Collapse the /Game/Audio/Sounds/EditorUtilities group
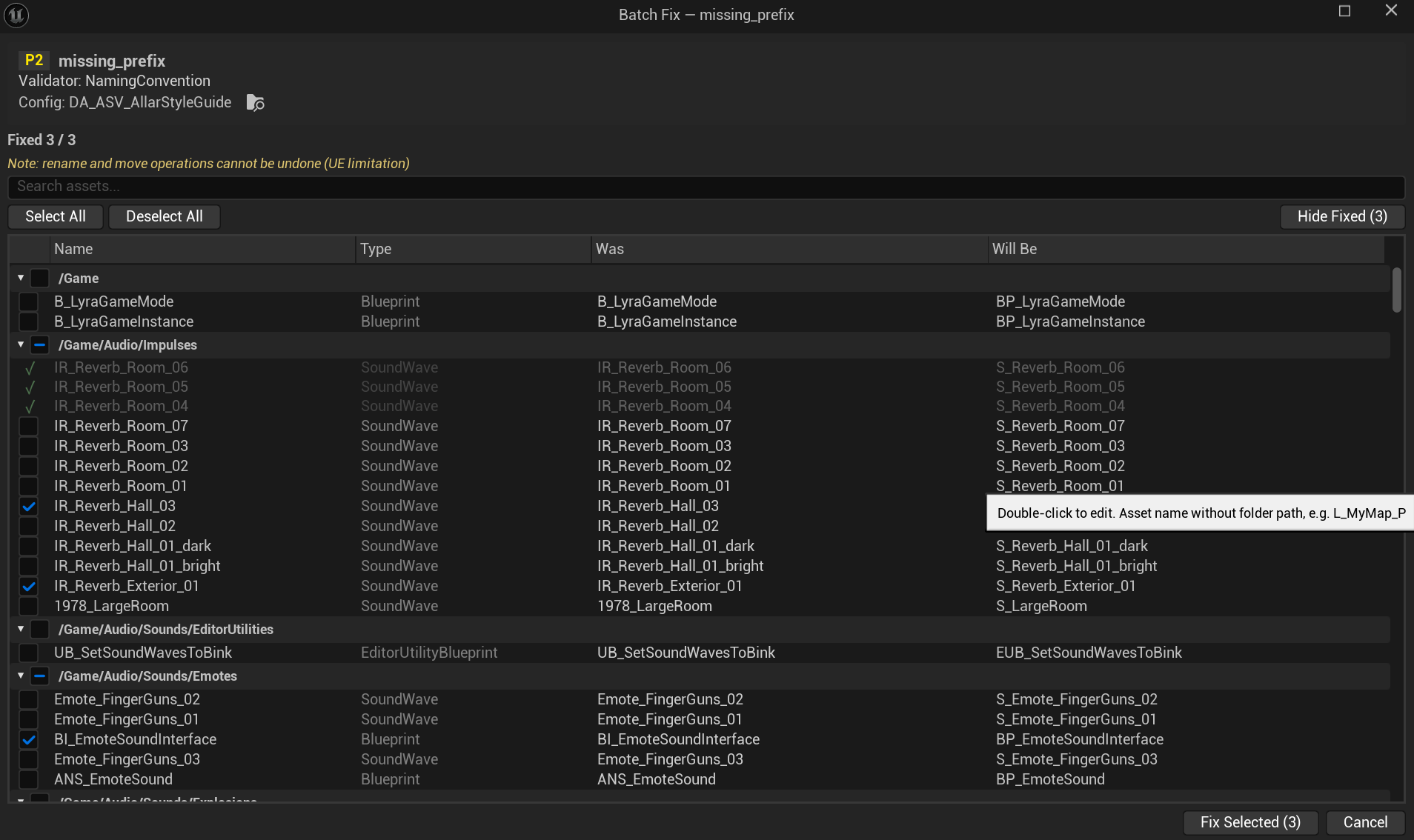The width and height of the screenshot is (1414, 840). coord(21,629)
